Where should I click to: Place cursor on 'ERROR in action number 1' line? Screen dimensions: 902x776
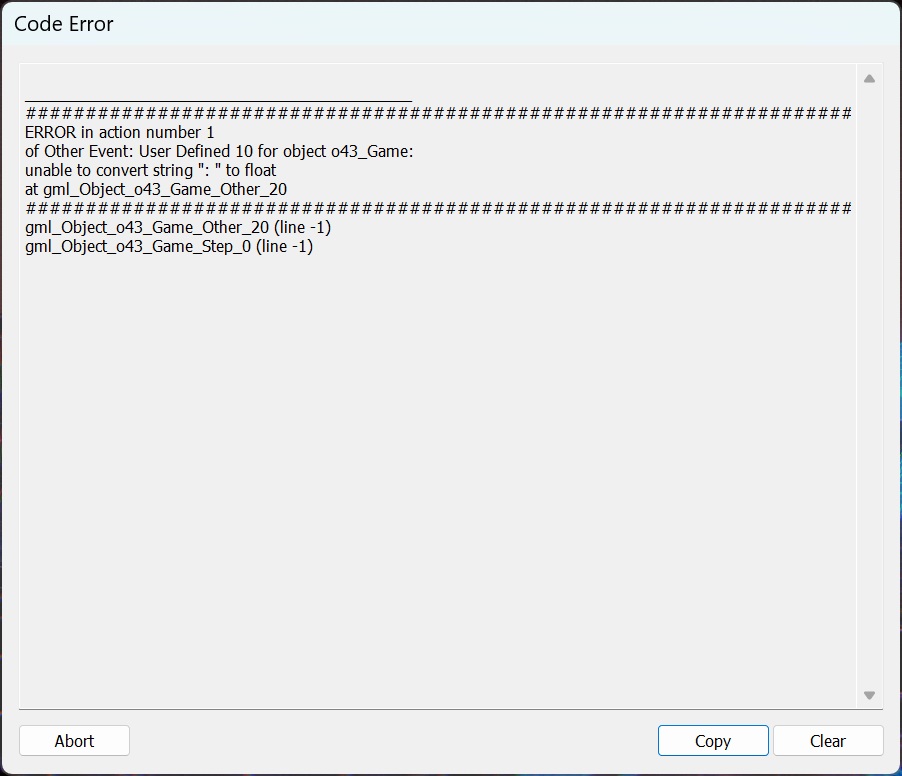pos(120,132)
